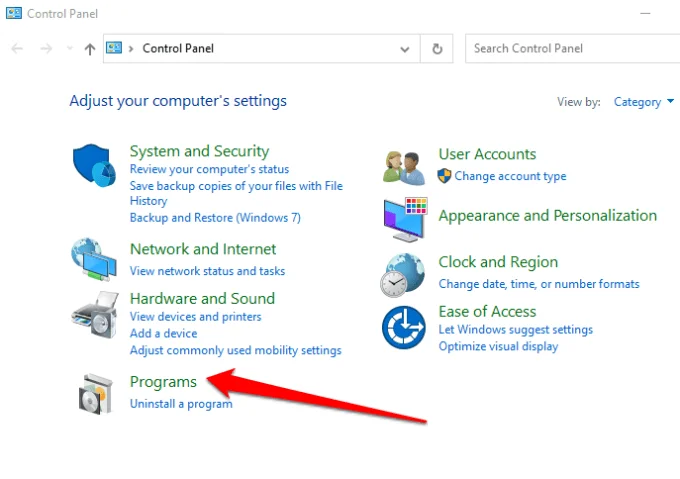This screenshot has width=680, height=479.
Task: Open Appearance and Personalization monitor icon
Action: (404, 217)
